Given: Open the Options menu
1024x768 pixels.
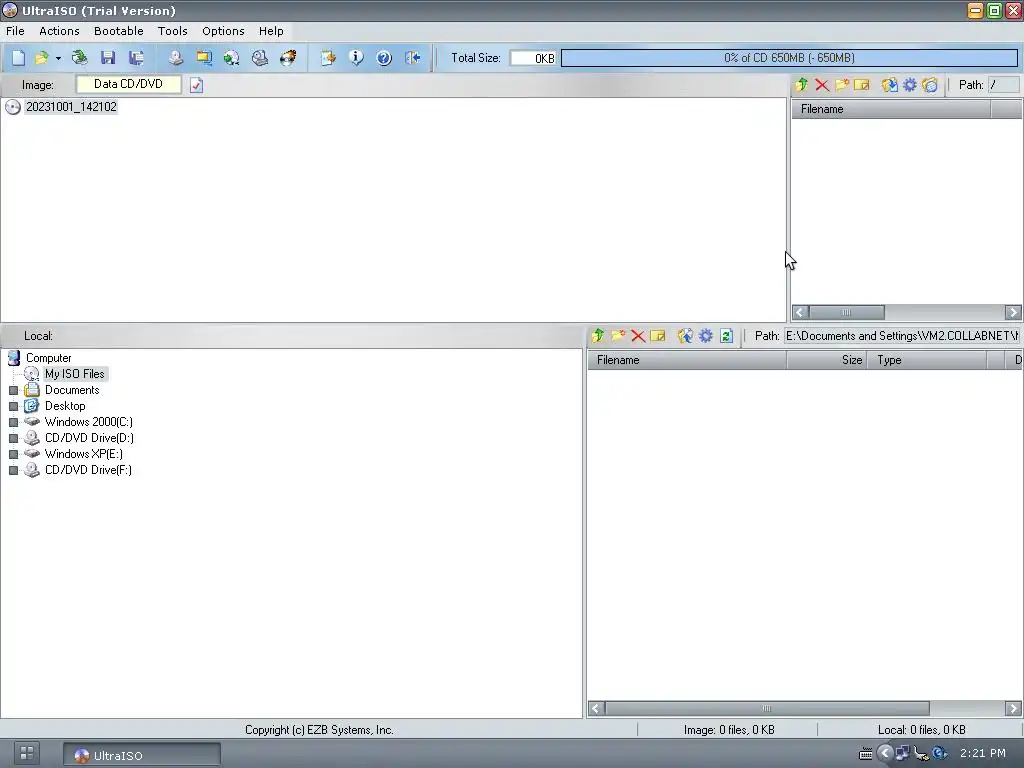Looking at the screenshot, I should (x=223, y=31).
